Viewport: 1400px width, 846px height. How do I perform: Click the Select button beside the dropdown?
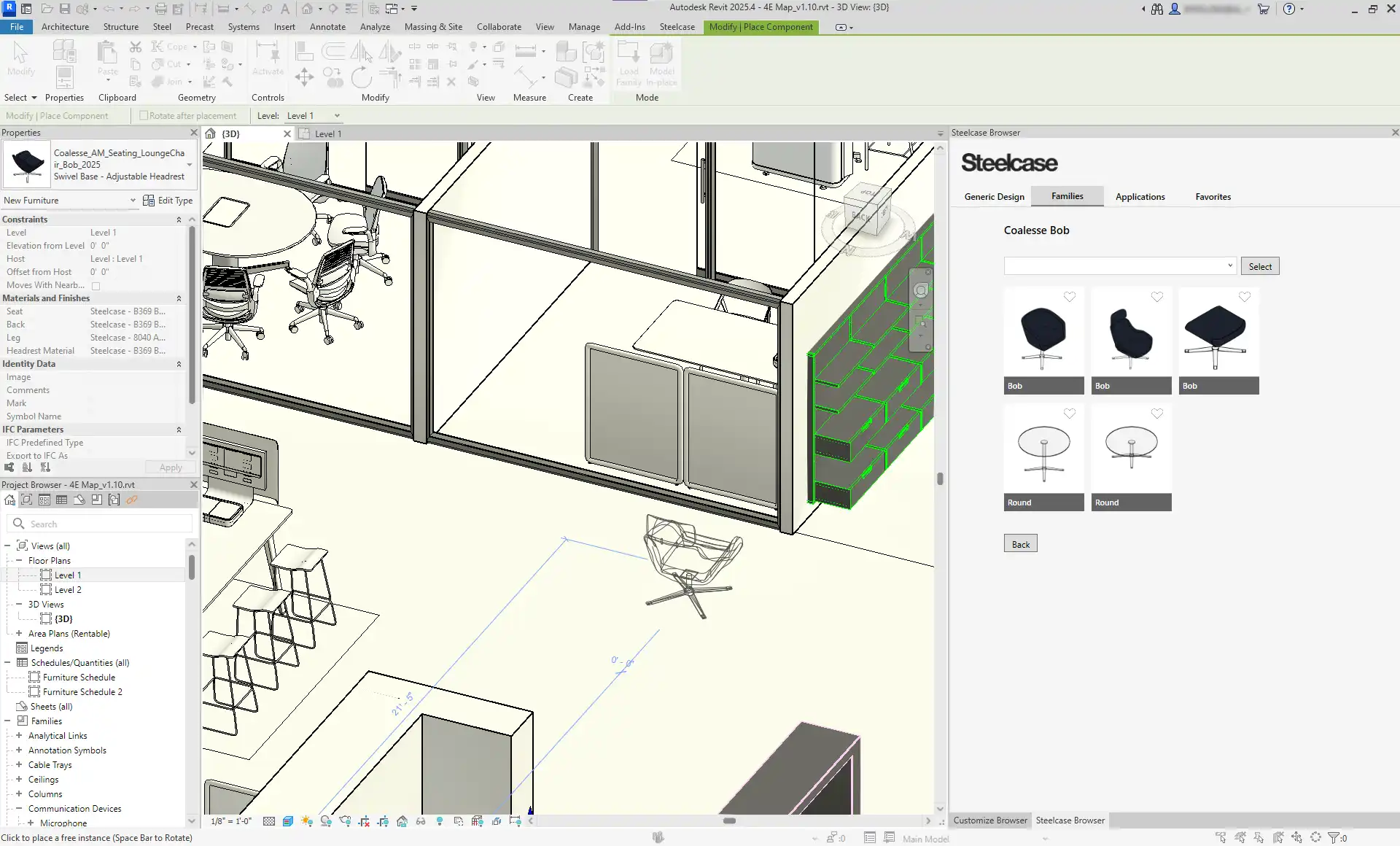point(1259,267)
